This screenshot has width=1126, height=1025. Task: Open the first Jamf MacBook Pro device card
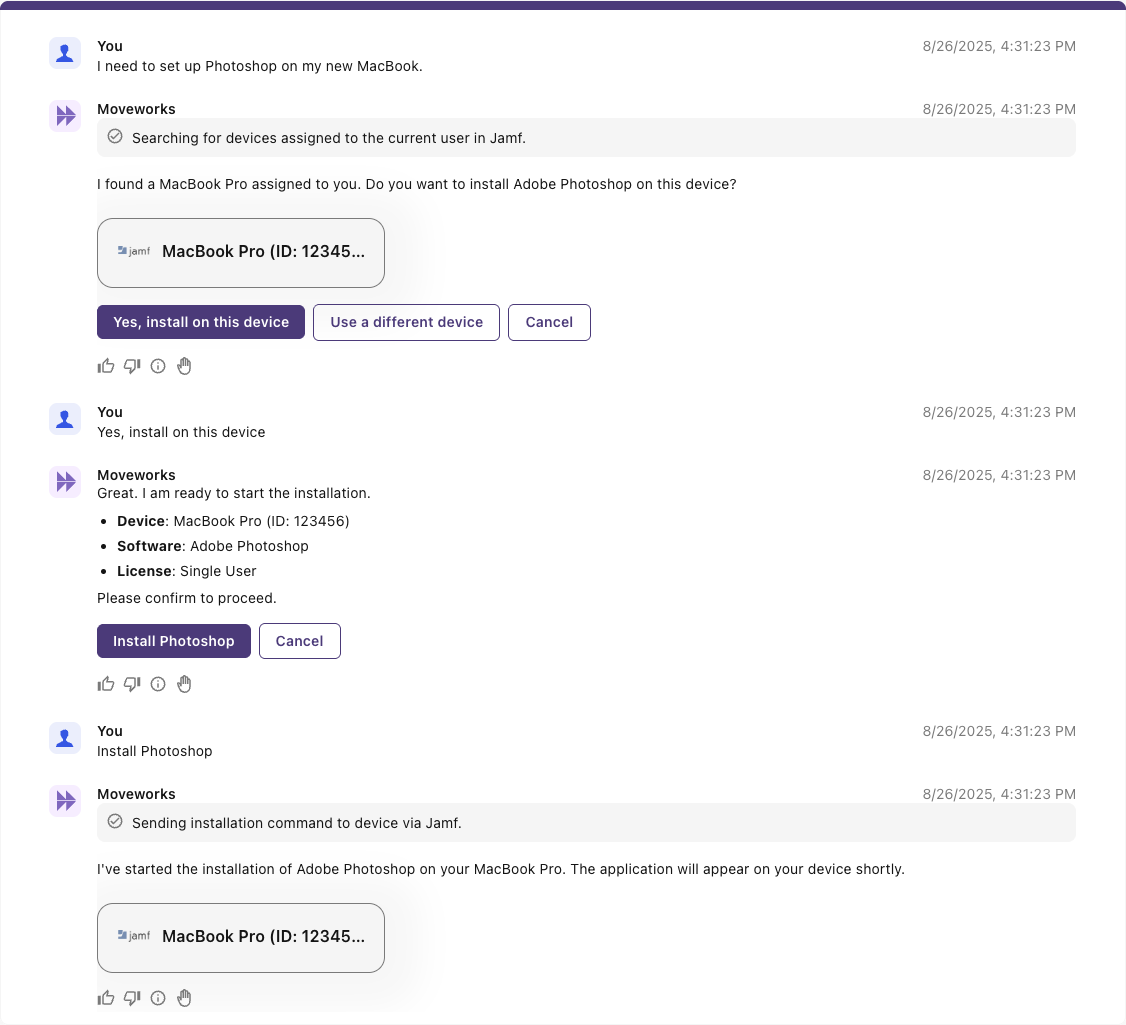tap(241, 252)
